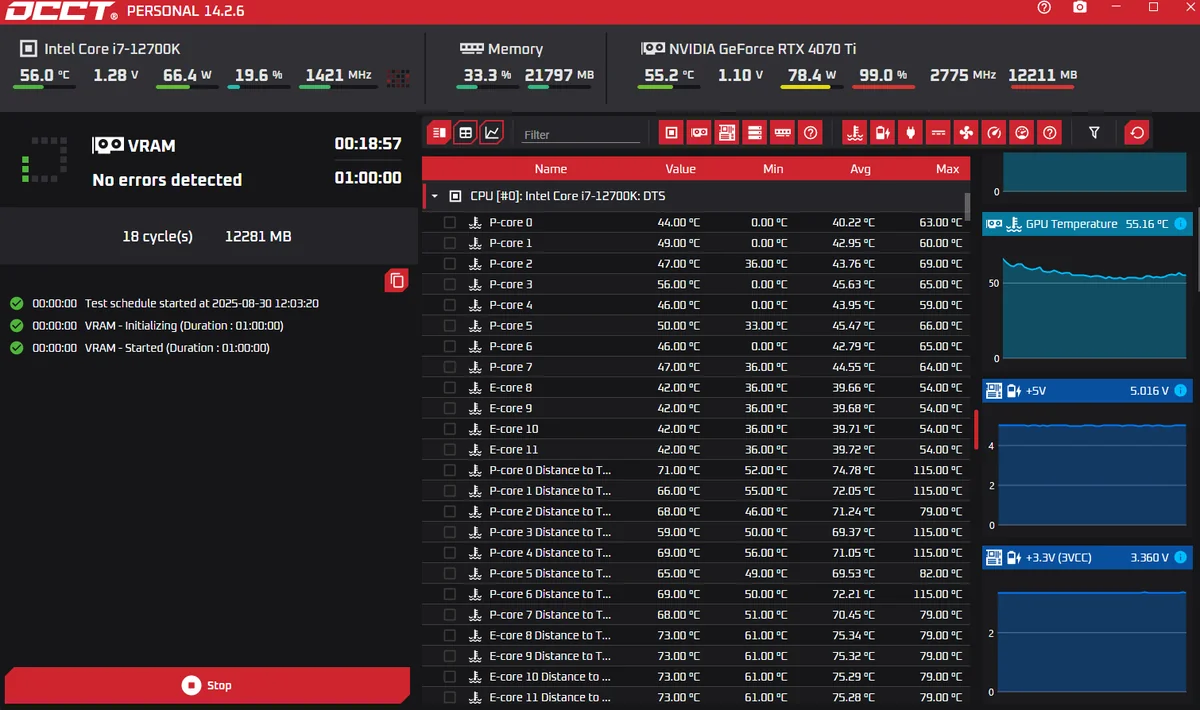Open info for the GPU Temperature graph
The image size is (1200, 710).
(x=1180, y=224)
